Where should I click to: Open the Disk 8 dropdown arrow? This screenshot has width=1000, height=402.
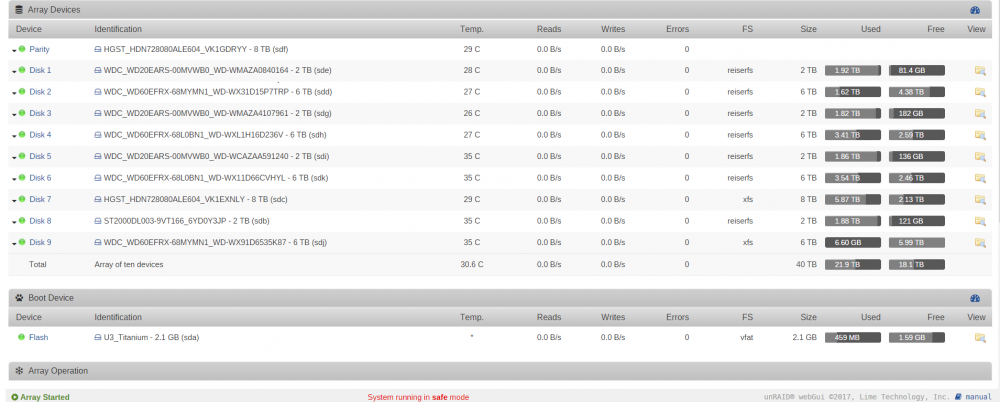click(x=14, y=222)
